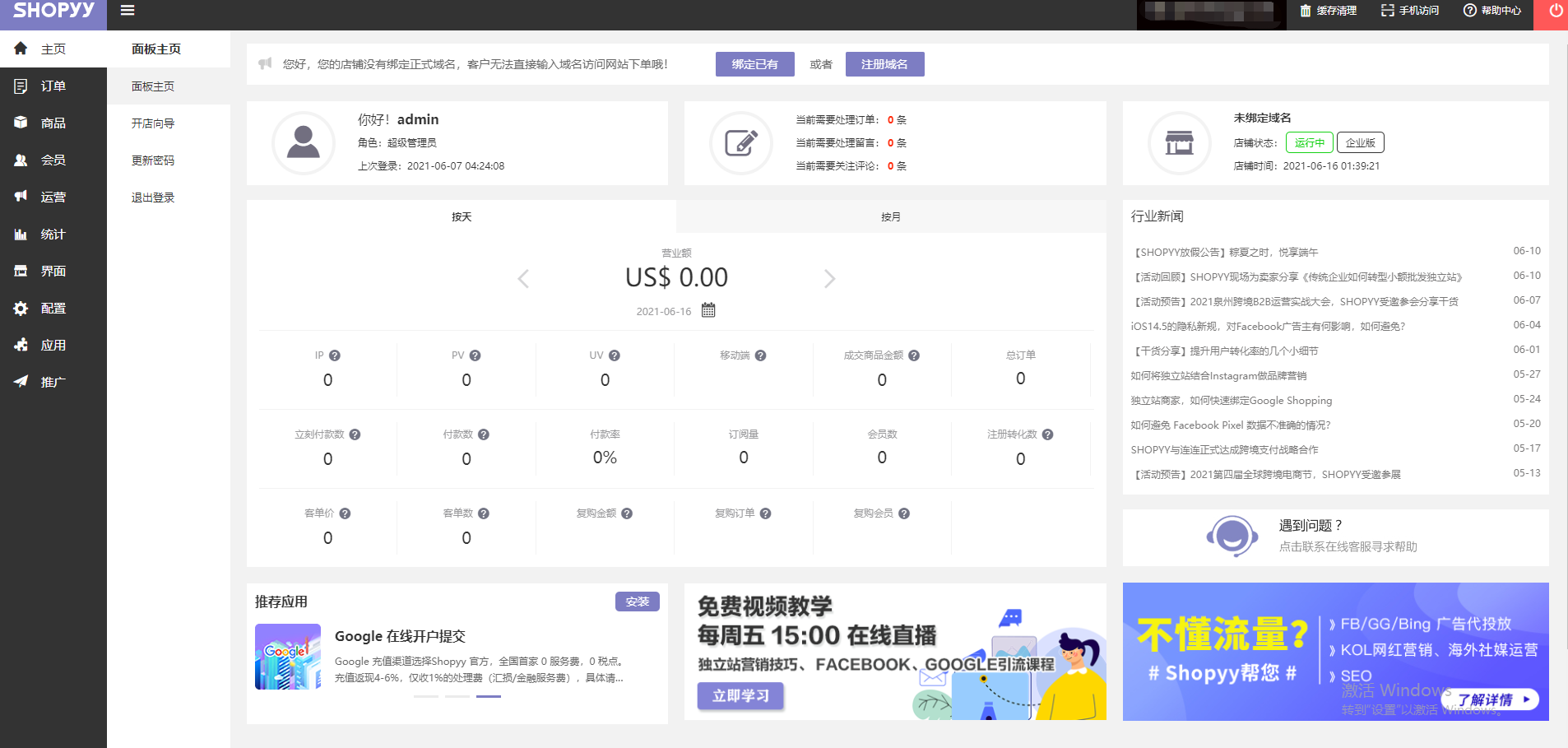Click the 移动端 help question icon
Screen dimensions: 1568x748
point(761,355)
